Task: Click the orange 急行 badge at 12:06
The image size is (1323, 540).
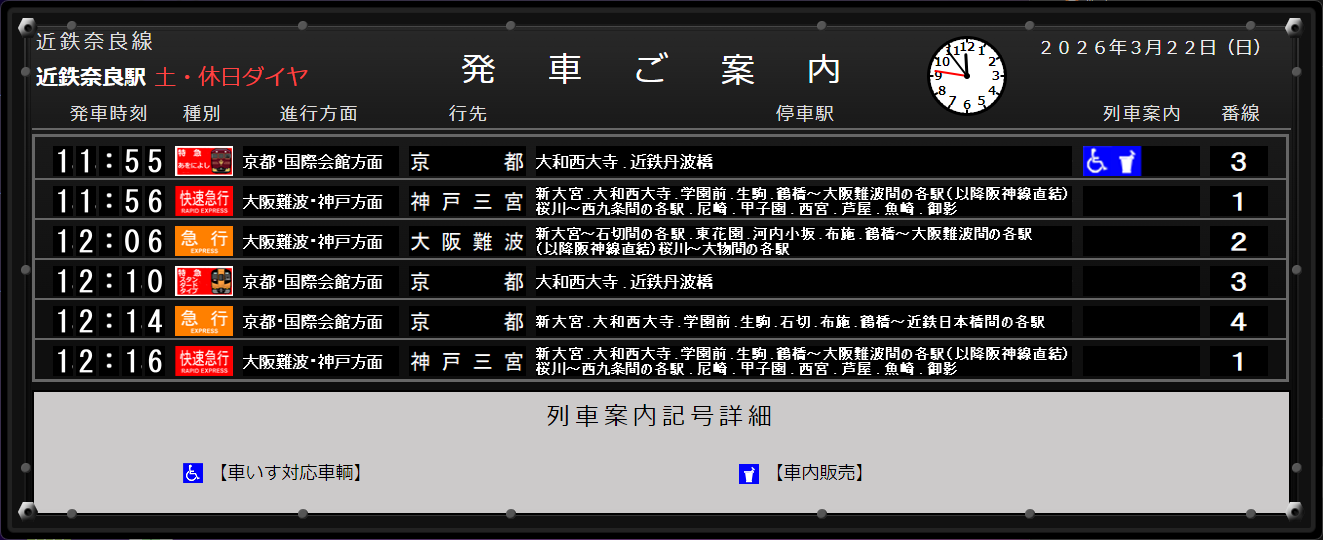Action: tap(204, 241)
